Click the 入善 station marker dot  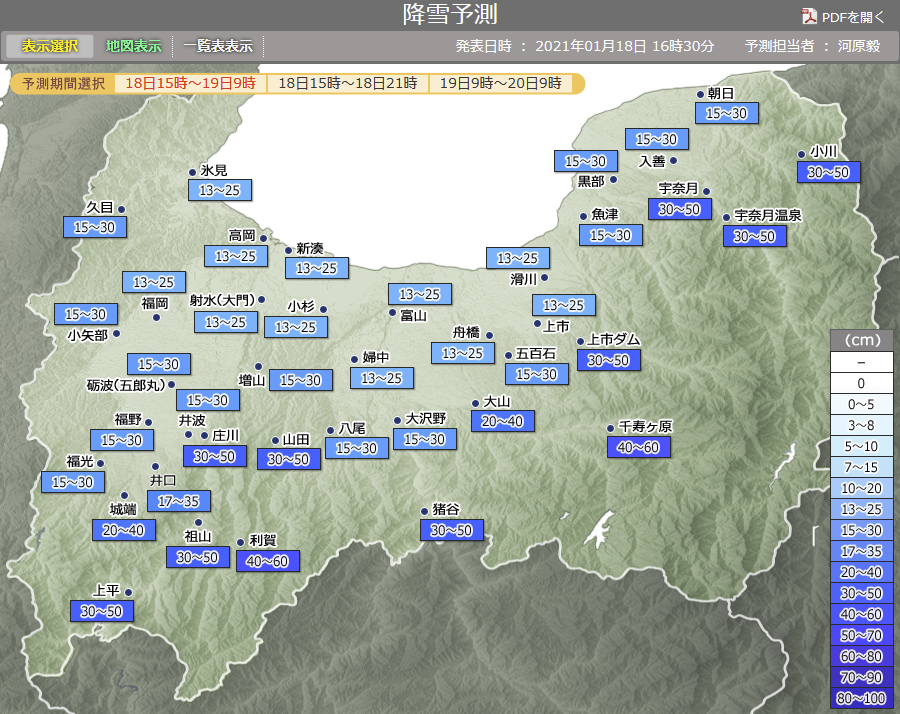click(x=673, y=161)
